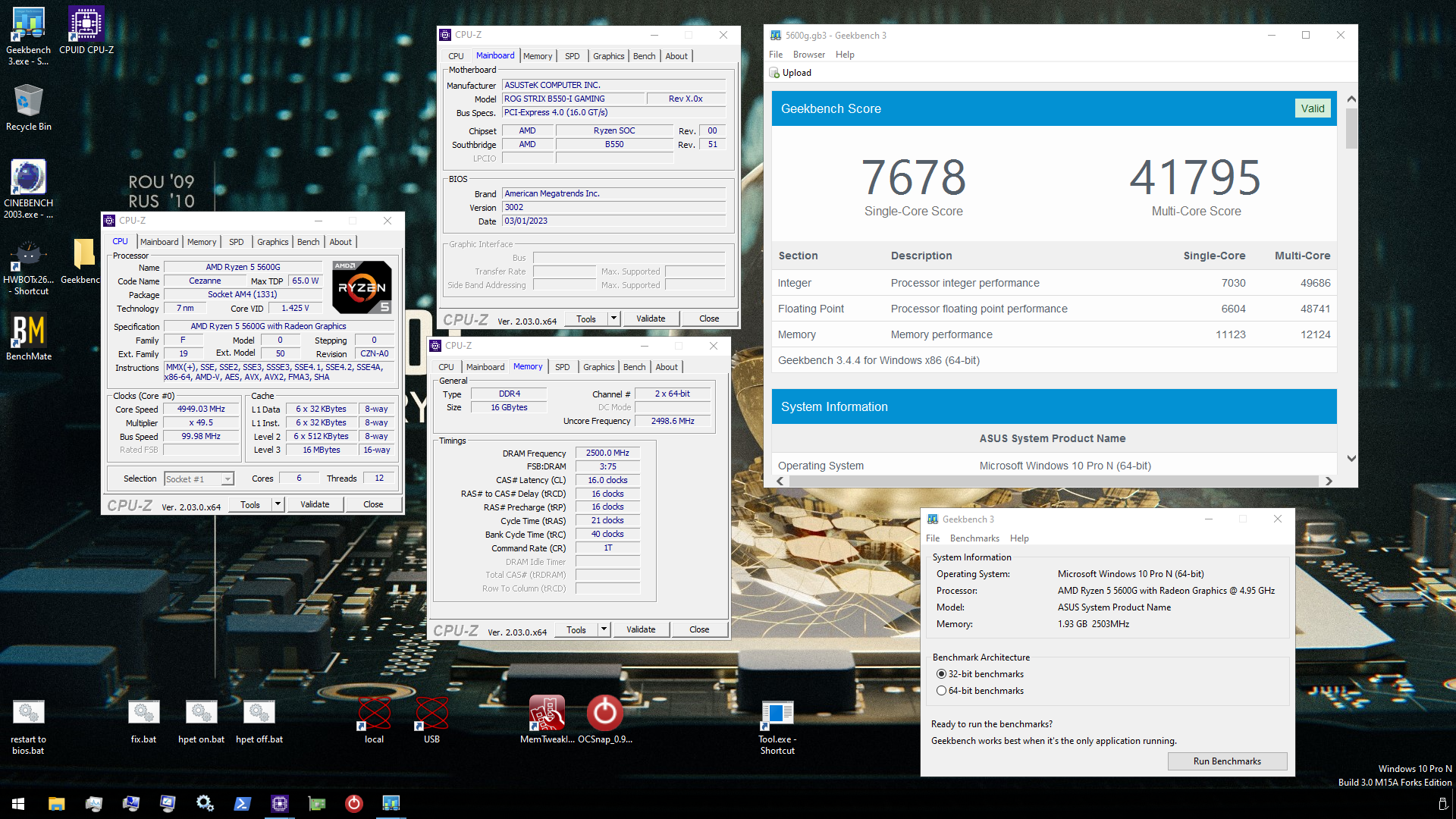Click the scroll down arrow in Geekbench results

point(1351,458)
